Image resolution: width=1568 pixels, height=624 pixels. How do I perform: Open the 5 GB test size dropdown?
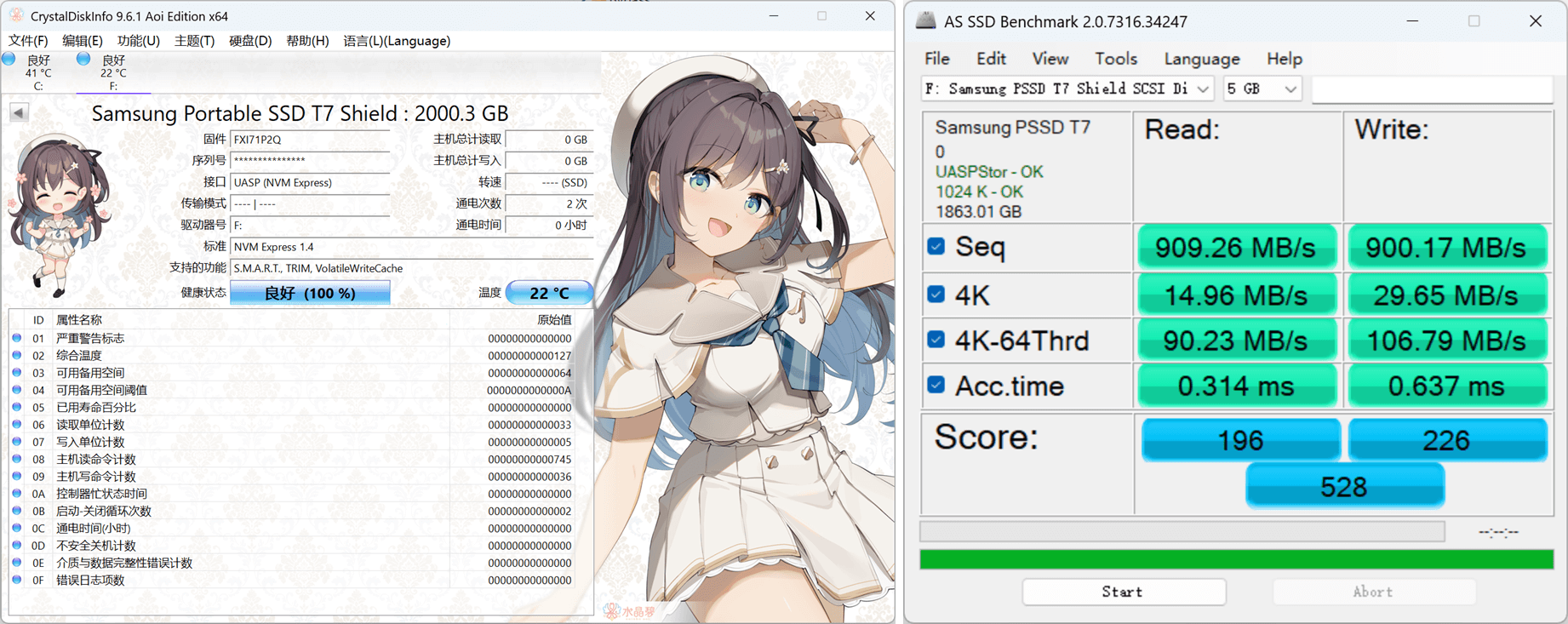(x=1262, y=89)
